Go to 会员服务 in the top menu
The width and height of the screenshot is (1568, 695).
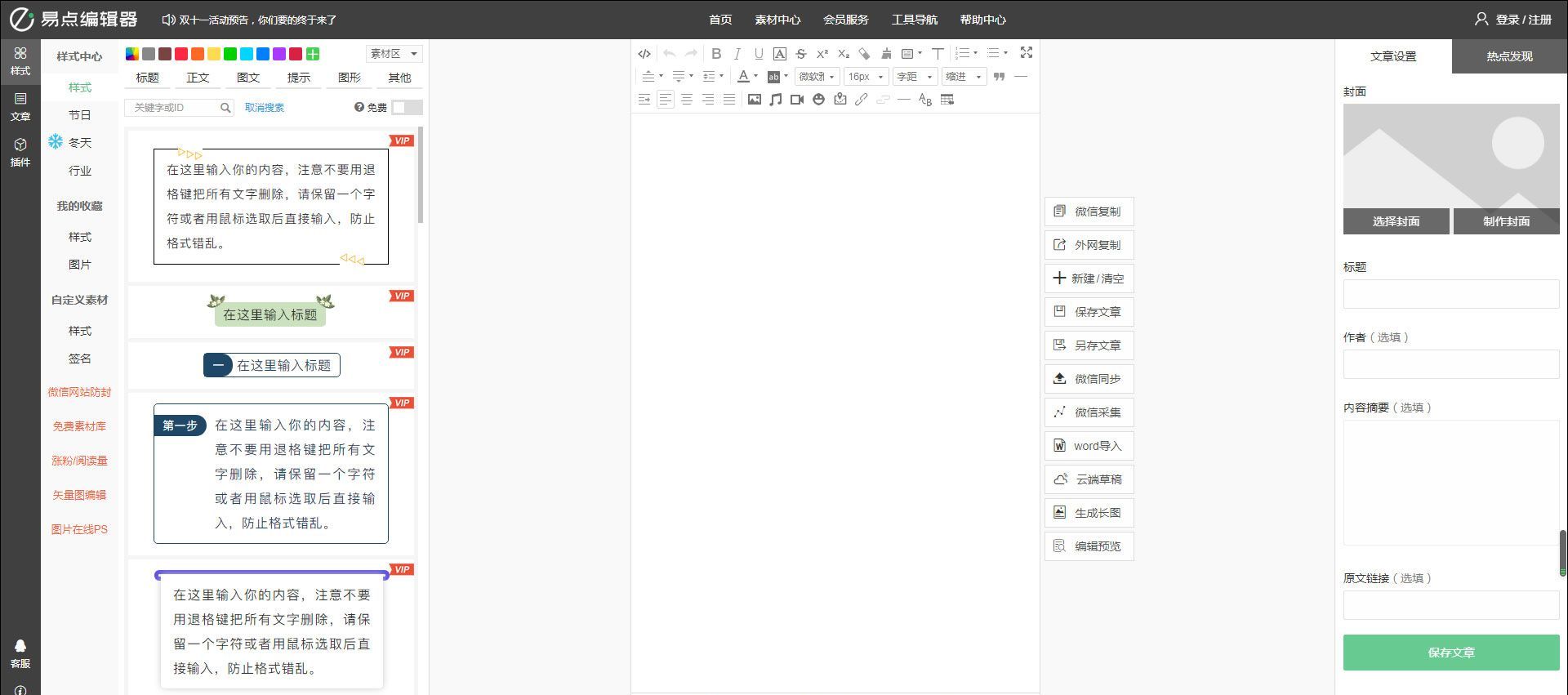[846, 20]
